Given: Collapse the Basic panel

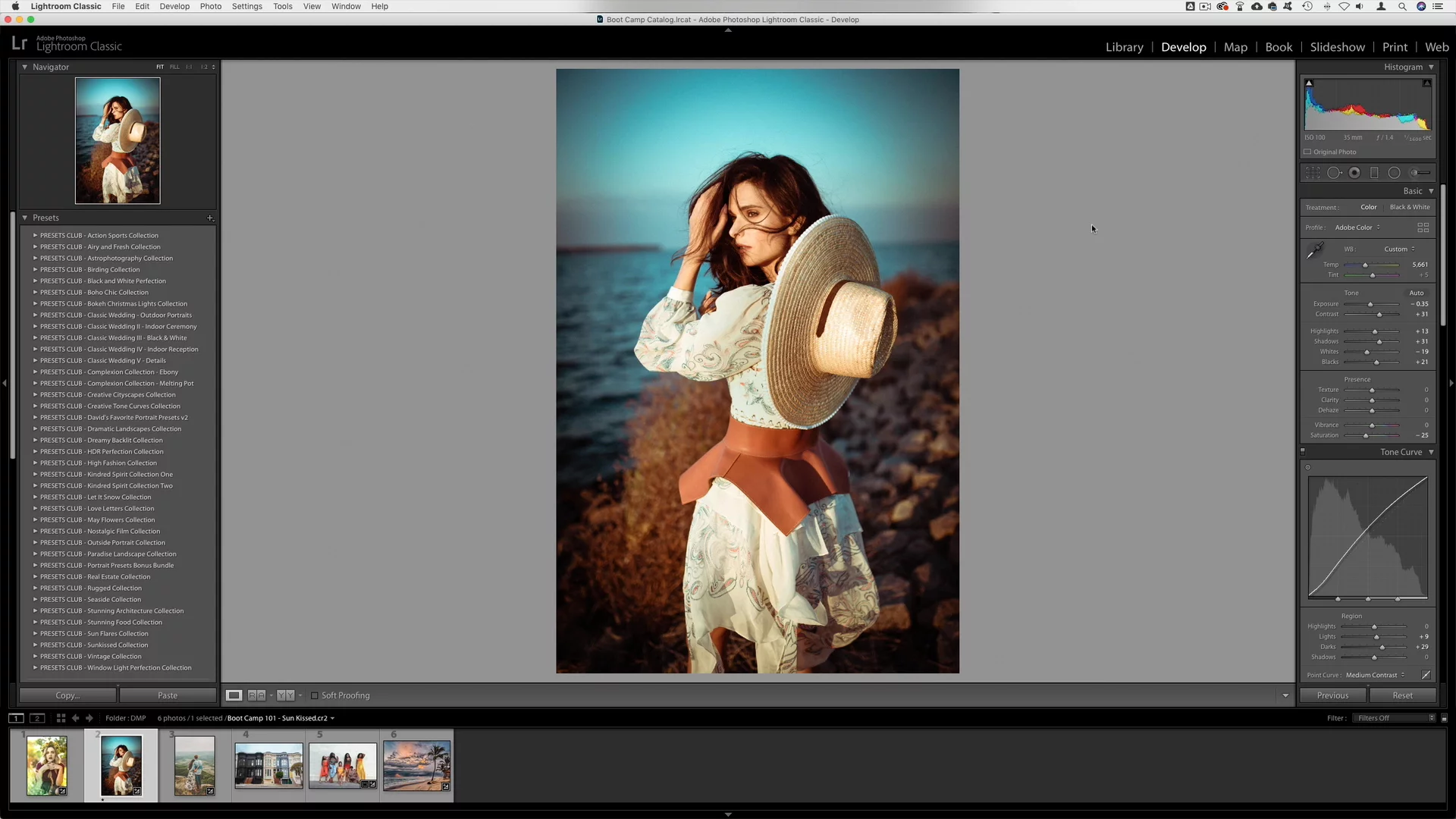Looking at the screenshot, I should click(x=1431, y=191).
